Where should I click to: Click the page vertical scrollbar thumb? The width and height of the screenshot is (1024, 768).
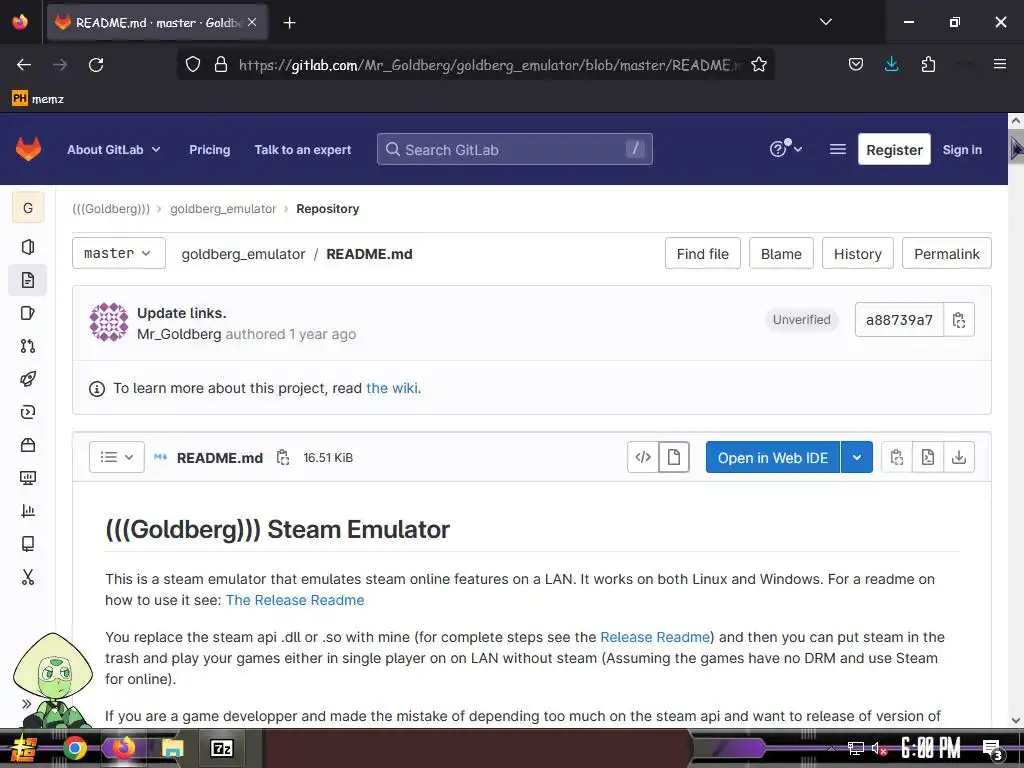pyautogui.click(x=1016, y=148)
